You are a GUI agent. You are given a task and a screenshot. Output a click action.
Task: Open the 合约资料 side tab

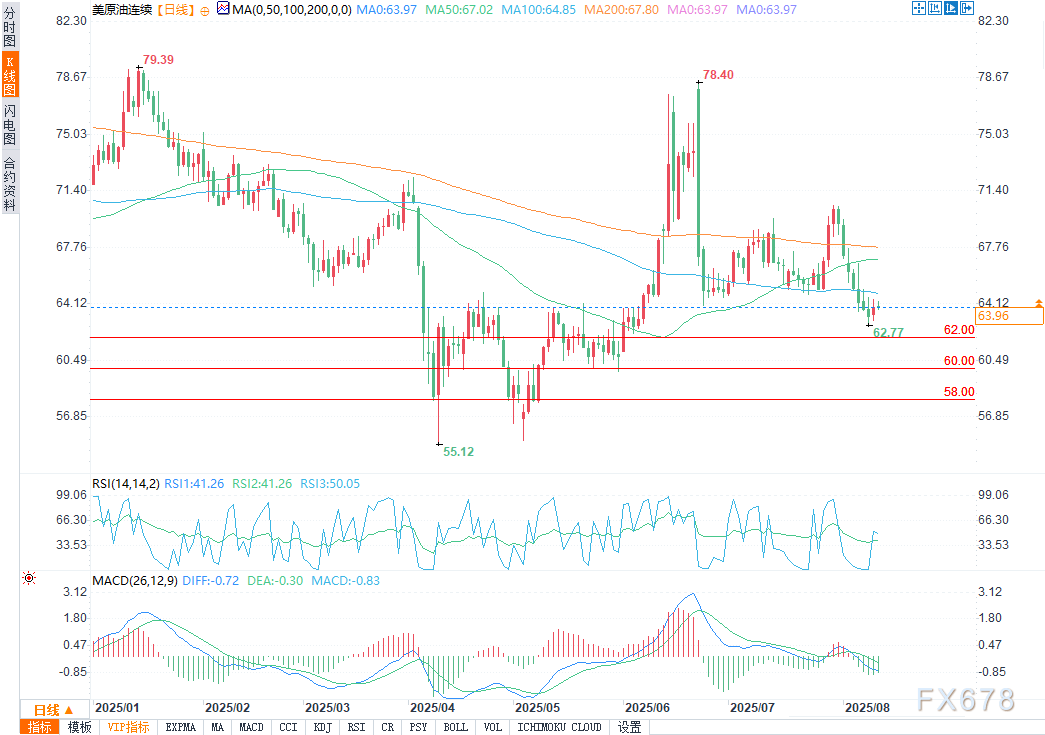(9, 184)
